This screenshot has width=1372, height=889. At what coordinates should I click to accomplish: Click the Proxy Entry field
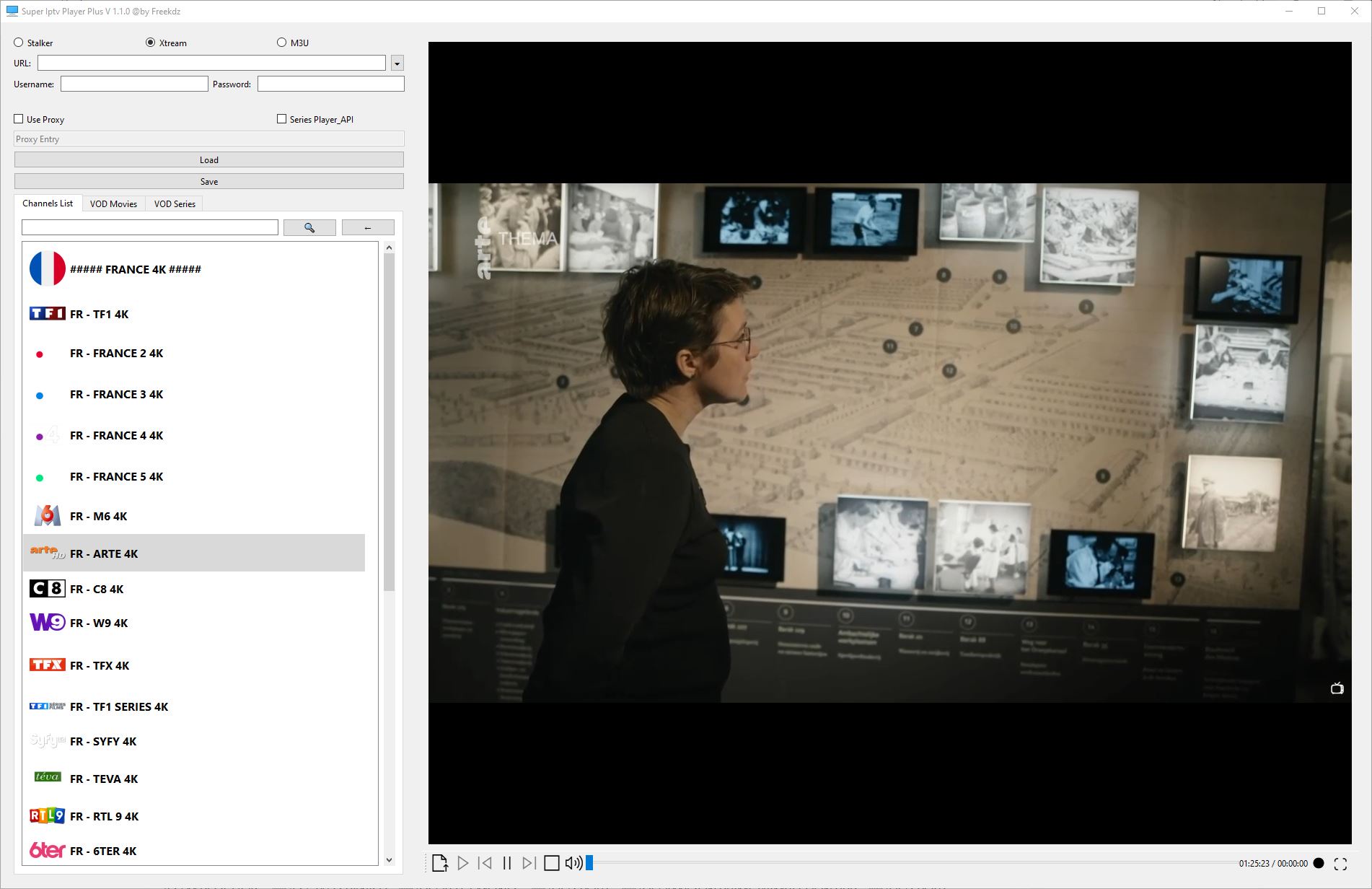tap(209, 139)
